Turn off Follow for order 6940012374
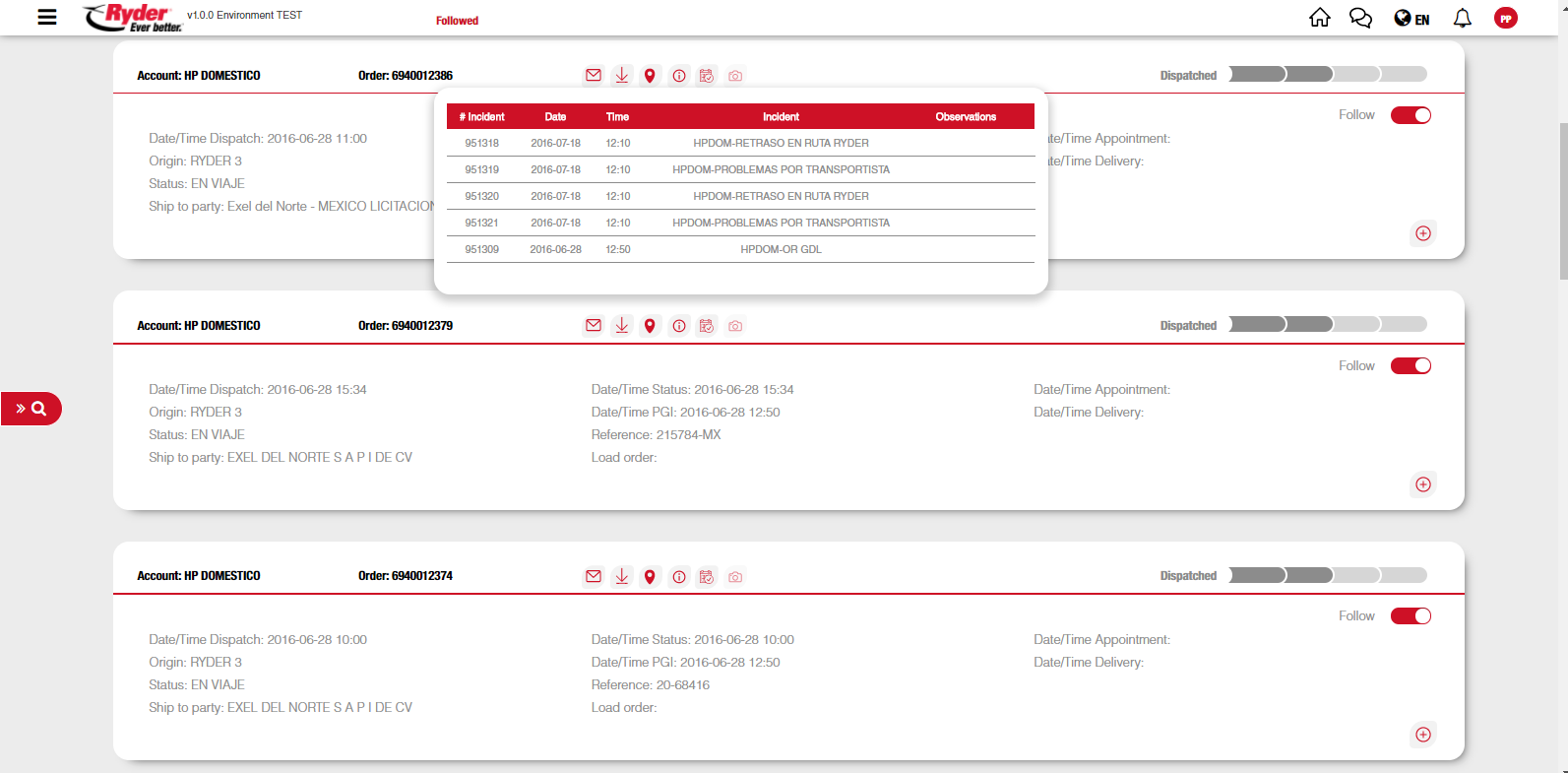Viewport: 1568px width, 773px height. tap(1411, 616)
